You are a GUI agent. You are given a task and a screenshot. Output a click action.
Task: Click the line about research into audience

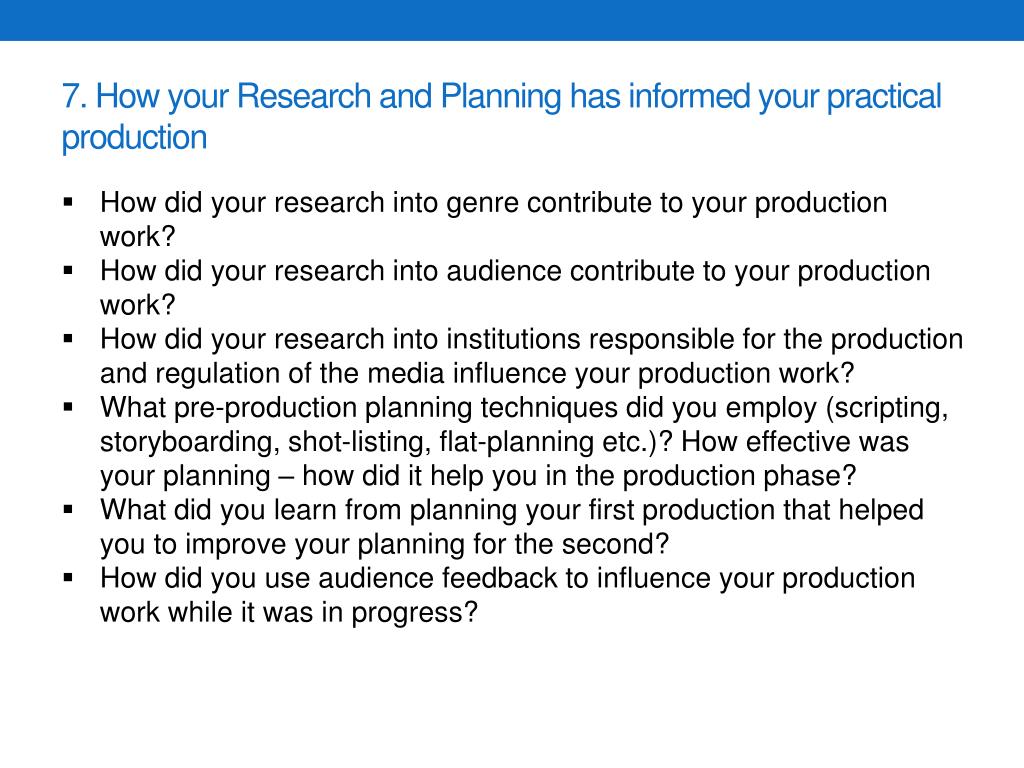pos(515,271)
